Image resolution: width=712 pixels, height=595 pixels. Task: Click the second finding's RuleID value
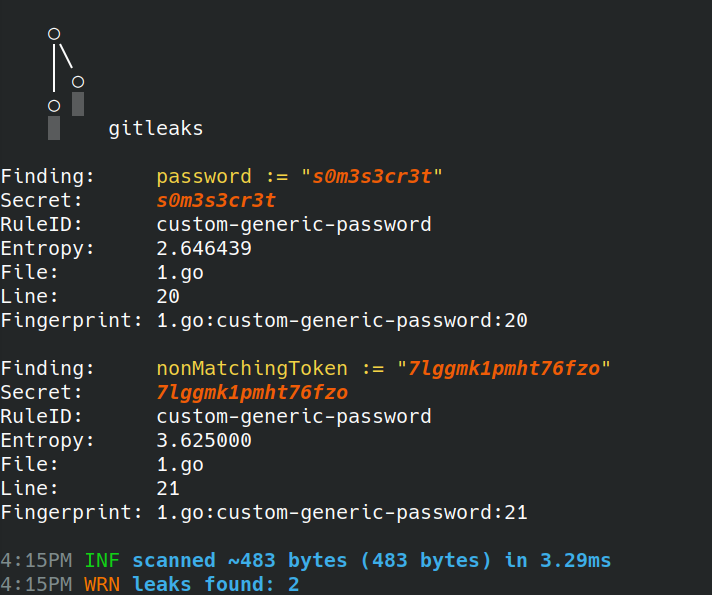[x=293, y=417]
